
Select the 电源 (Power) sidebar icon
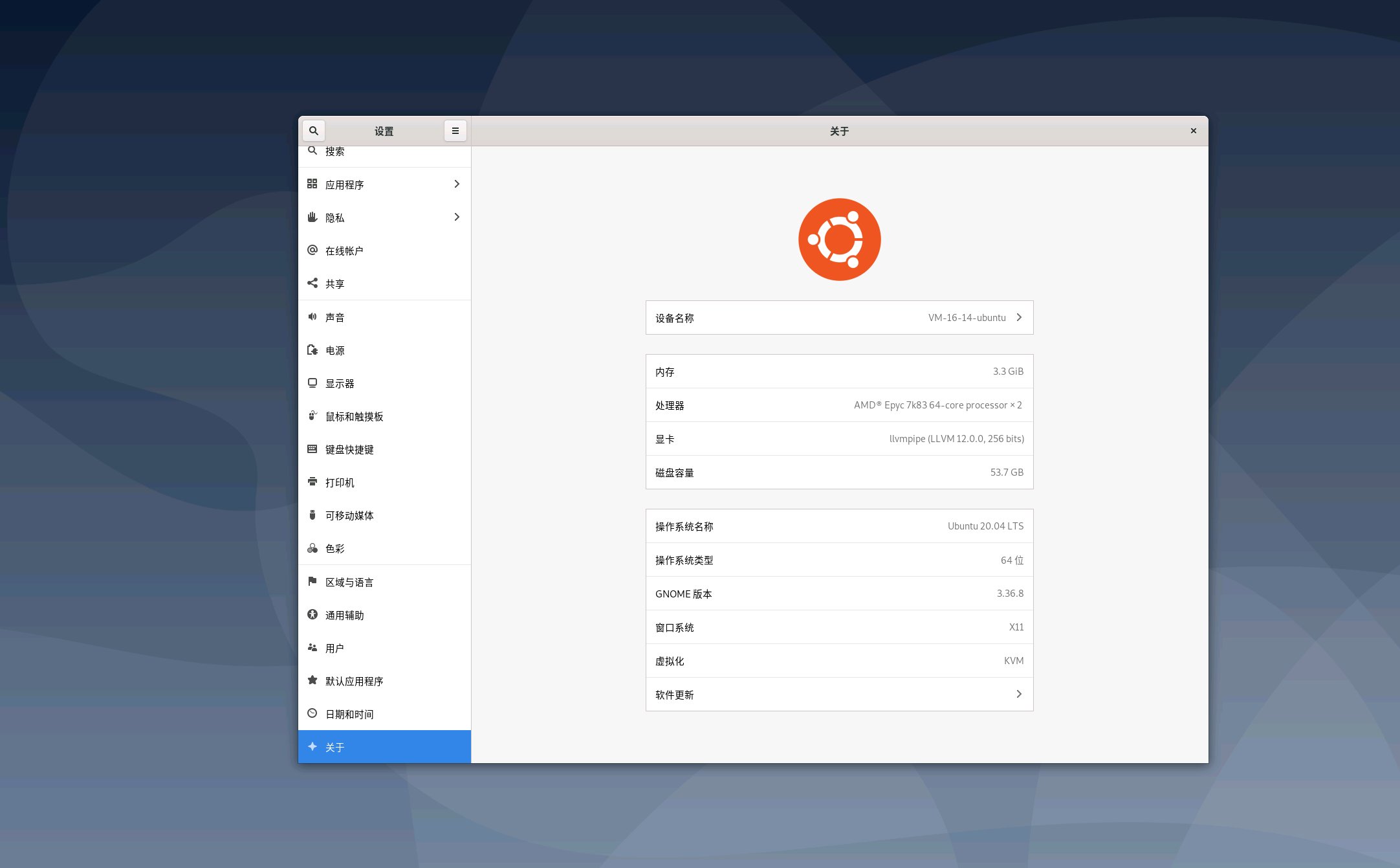[313, 350]
